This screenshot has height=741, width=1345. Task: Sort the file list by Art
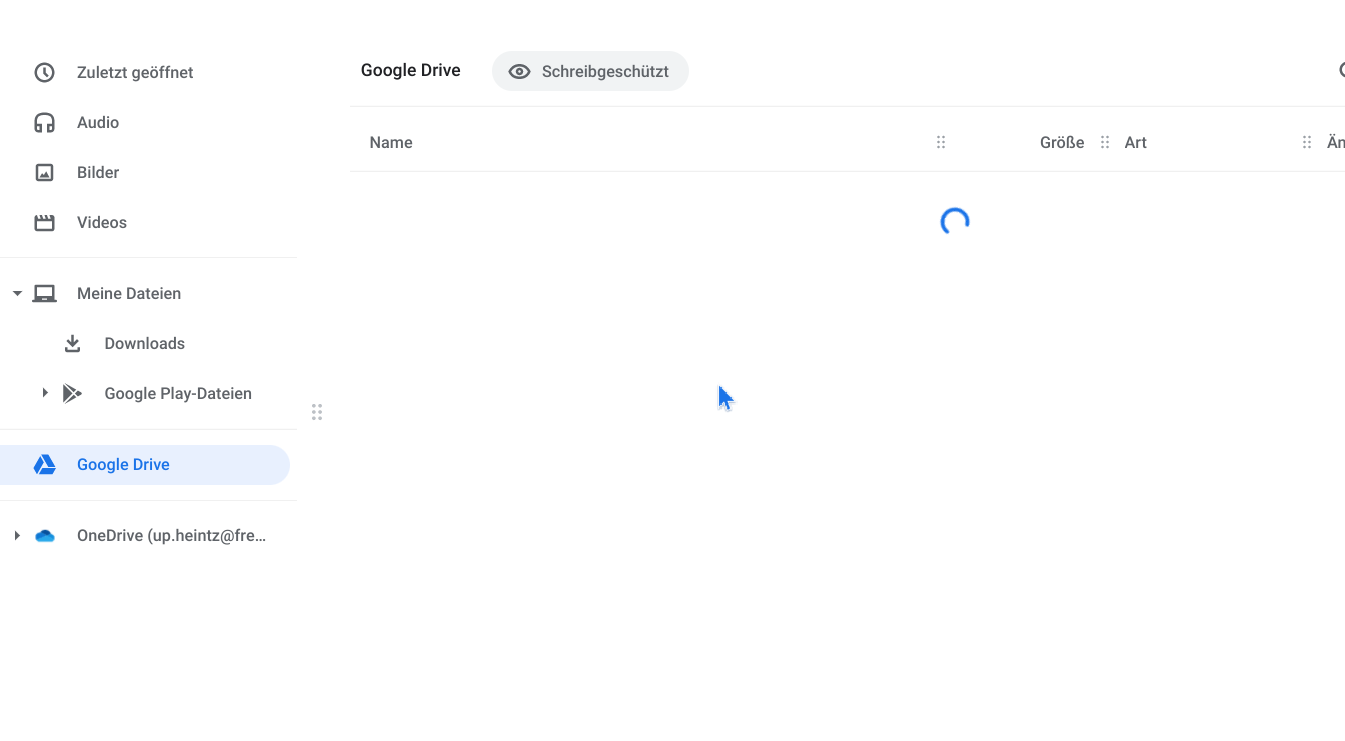tap(1135, 142)
